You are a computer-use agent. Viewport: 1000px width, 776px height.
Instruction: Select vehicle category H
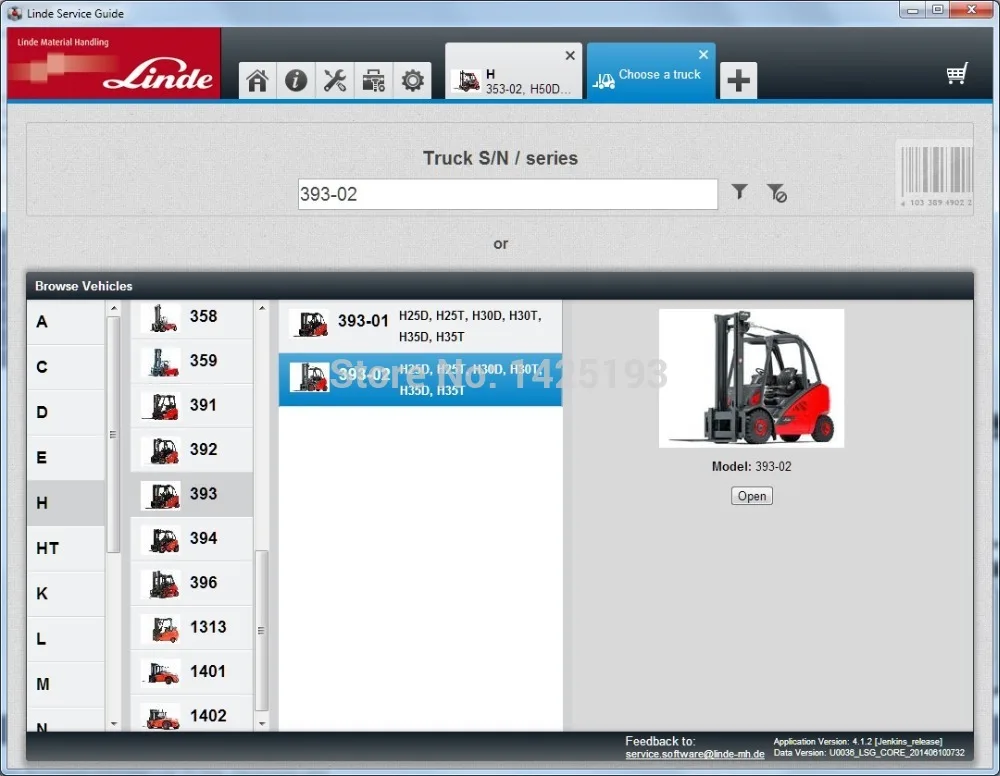[x=66, y=503]
